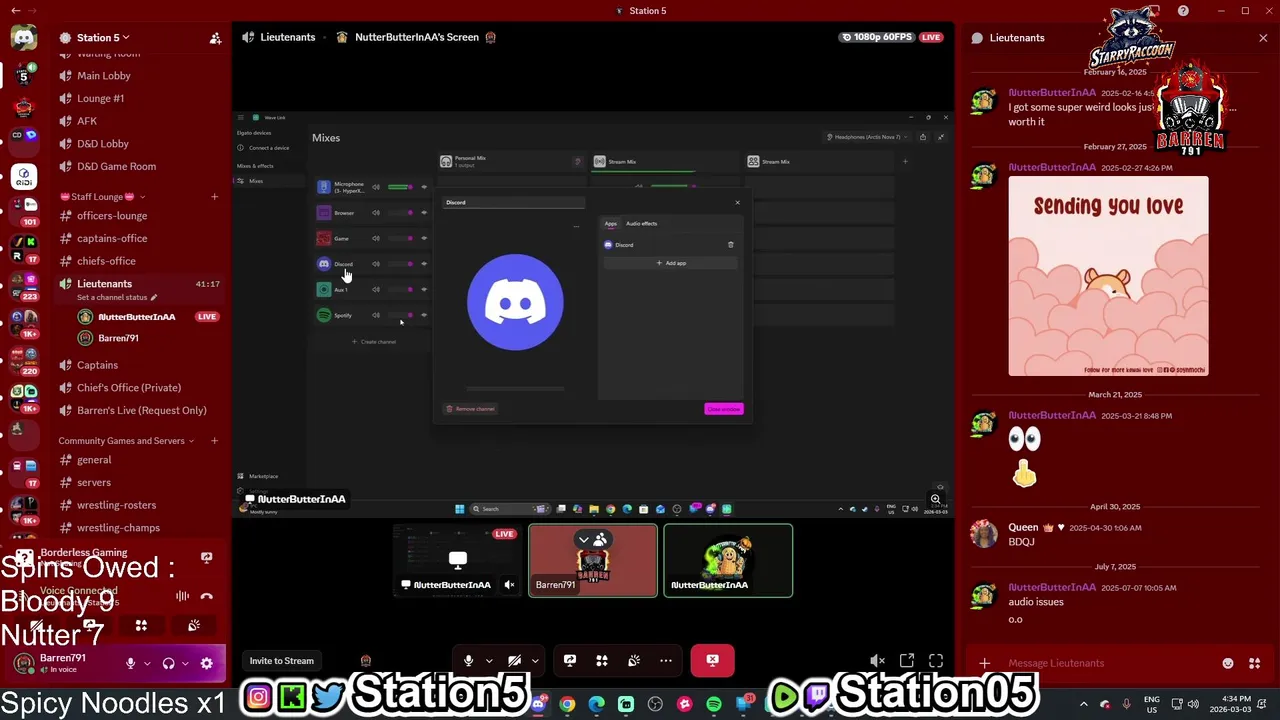Open output device dropdown beside headphones icon
This screenshot has width=1280, height=720.
tap(185, 663)
